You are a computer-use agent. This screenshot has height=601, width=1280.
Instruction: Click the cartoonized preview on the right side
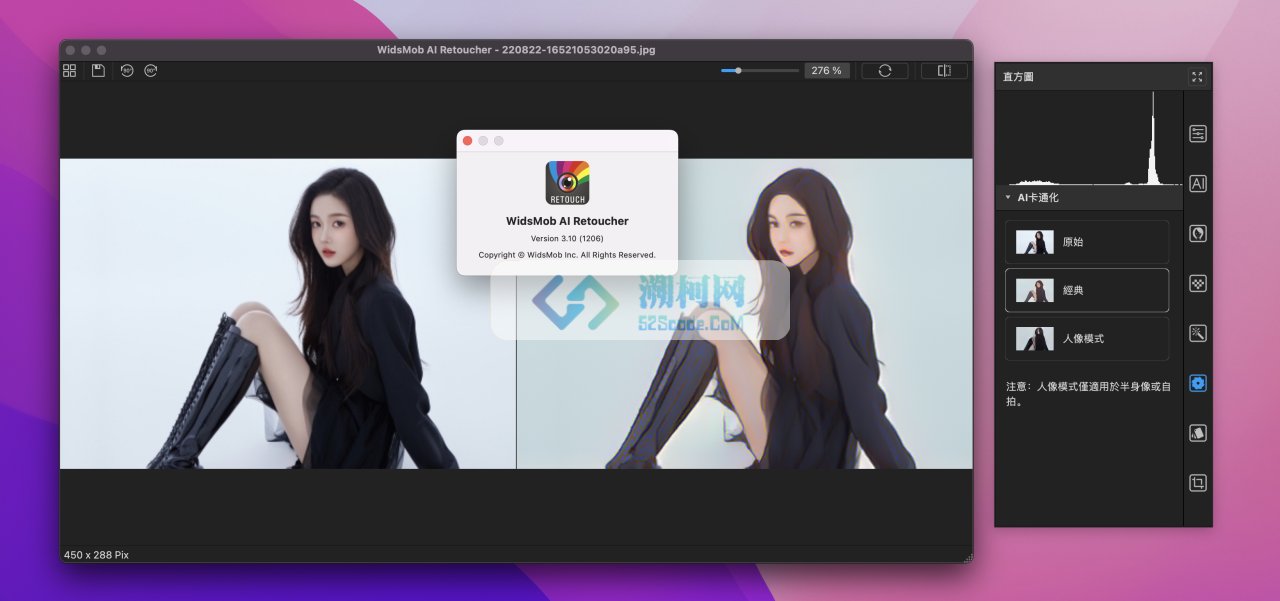pyautogui.click(x=744, y=313)
